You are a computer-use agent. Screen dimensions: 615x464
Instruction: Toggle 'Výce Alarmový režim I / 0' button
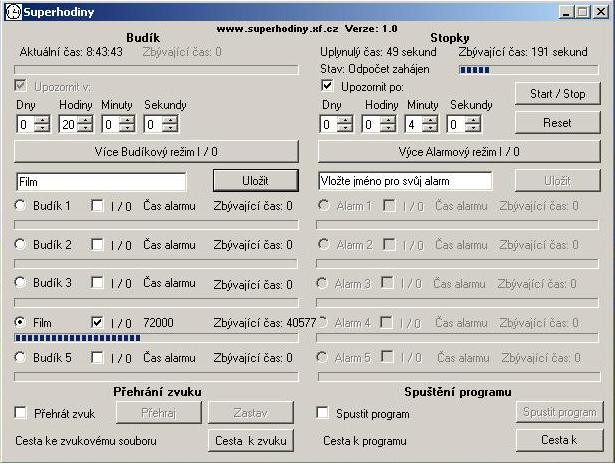[x=459, y=152]
